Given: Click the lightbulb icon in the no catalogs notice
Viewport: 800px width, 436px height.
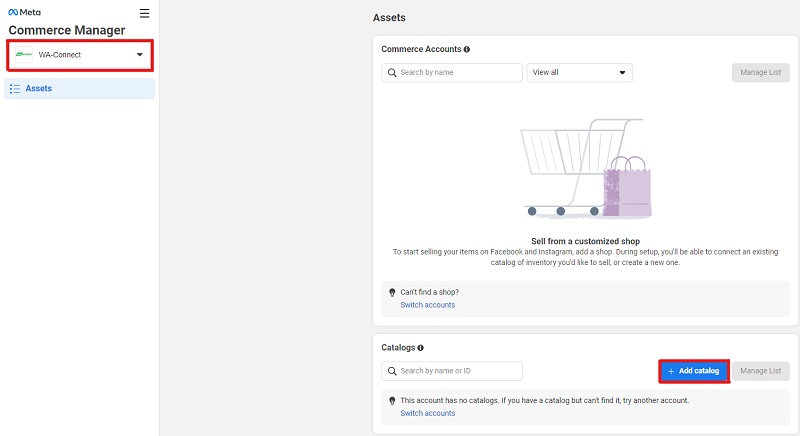Looking at the screenshot, I should [392, 401].
